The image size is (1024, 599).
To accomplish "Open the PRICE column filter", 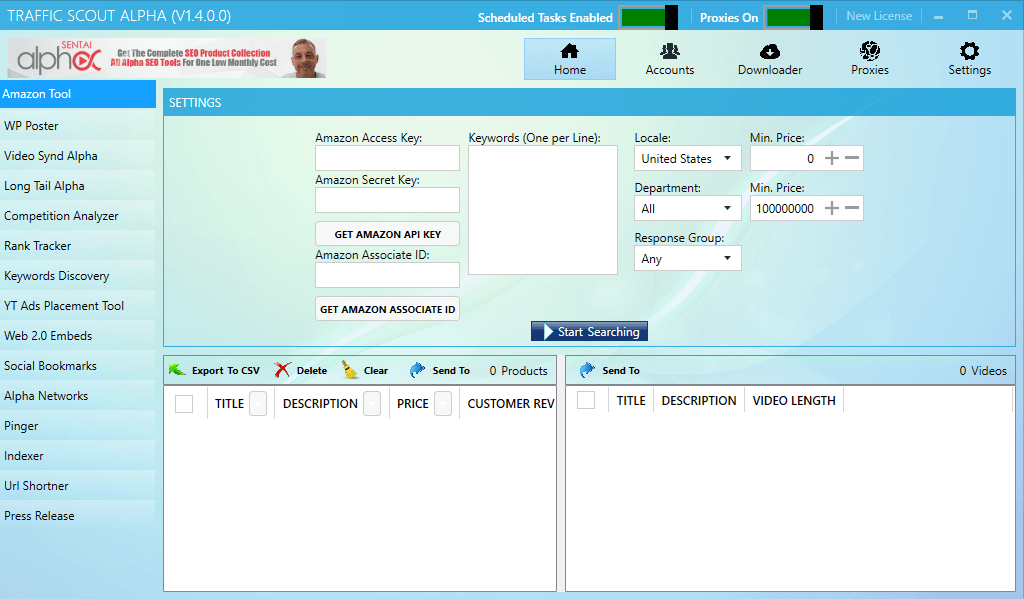I will click(x=443, y=404).
